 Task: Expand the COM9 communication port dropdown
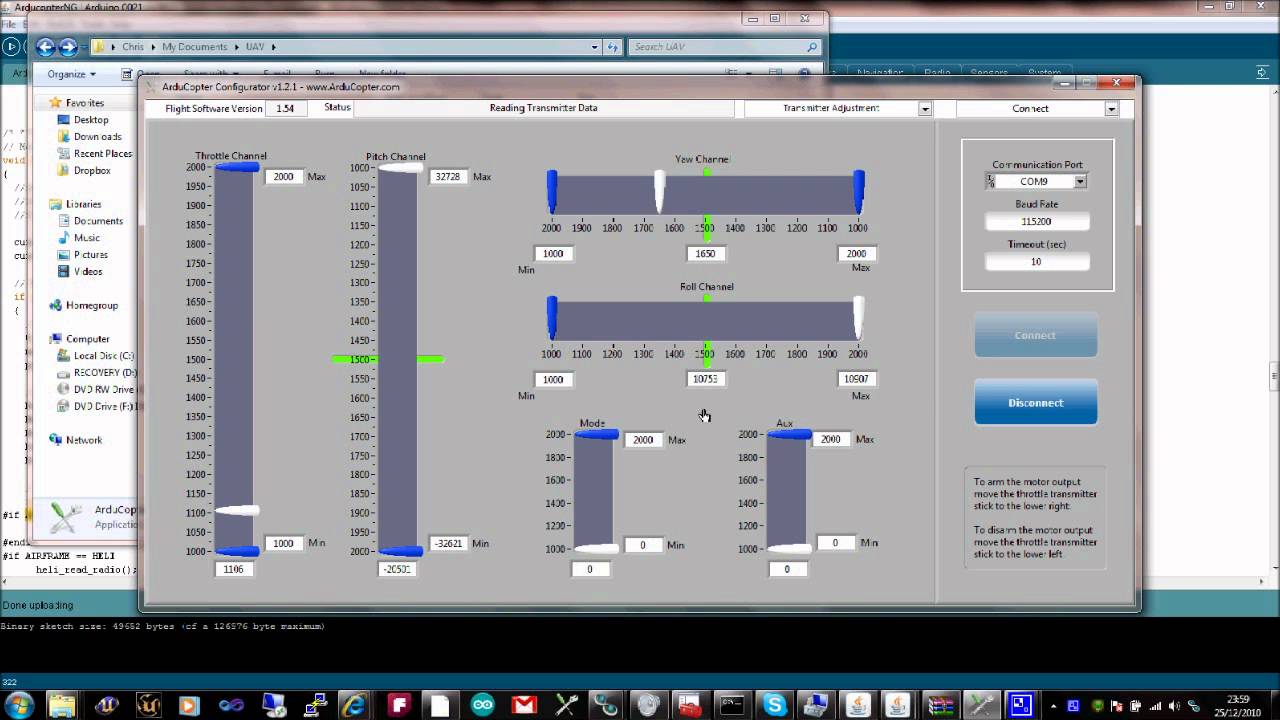1080,182
